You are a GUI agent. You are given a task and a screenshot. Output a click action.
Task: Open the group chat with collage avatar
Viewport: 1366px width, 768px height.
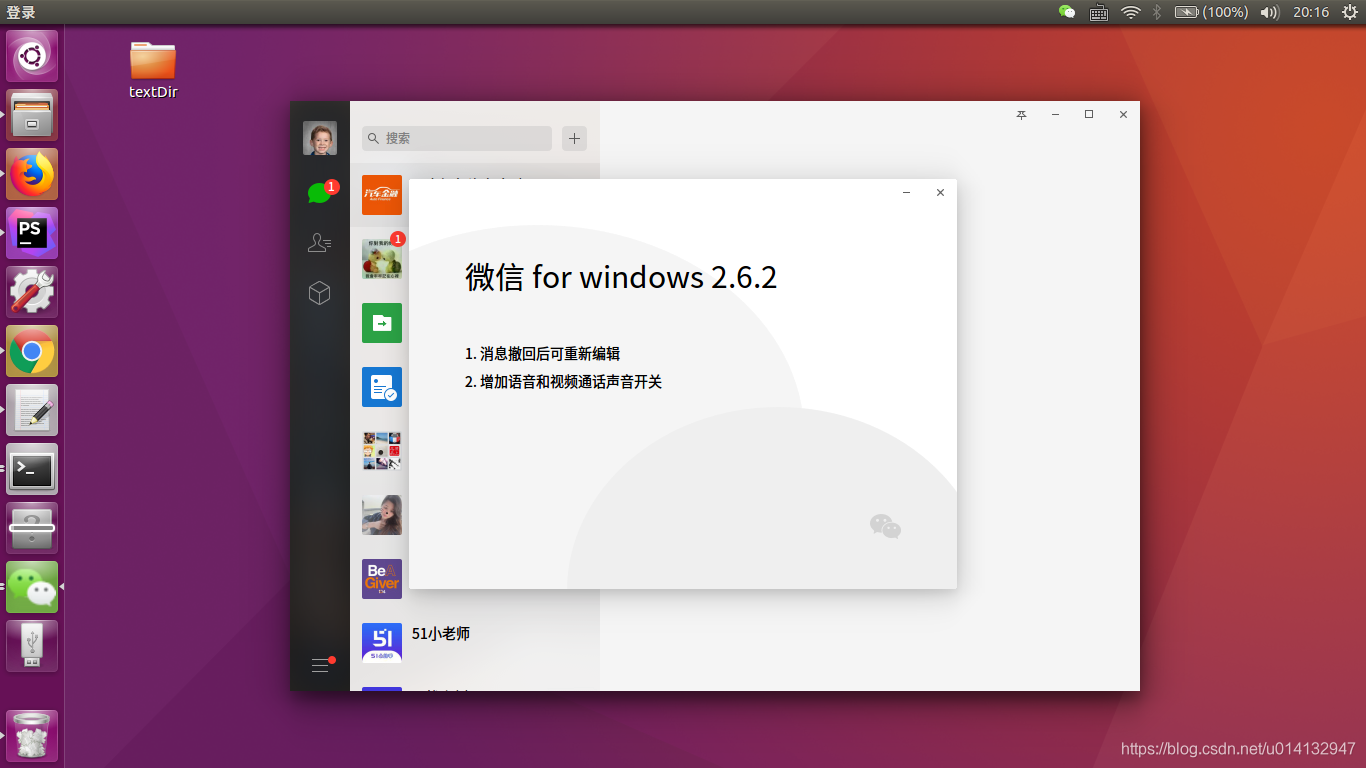click(x=382, y=451)
